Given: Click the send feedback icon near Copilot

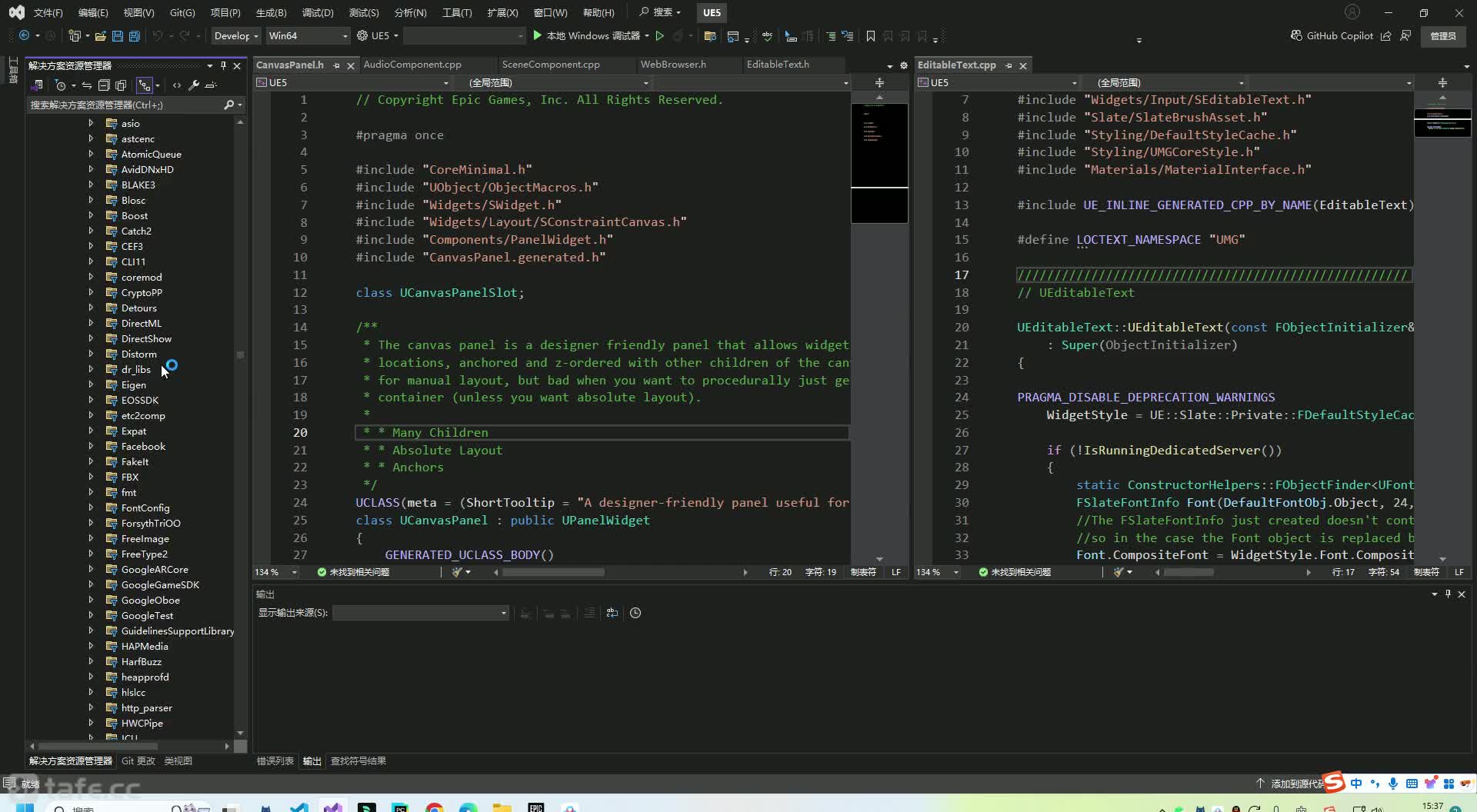Looking at the screenshot, I should click(x=1405, y=35).
